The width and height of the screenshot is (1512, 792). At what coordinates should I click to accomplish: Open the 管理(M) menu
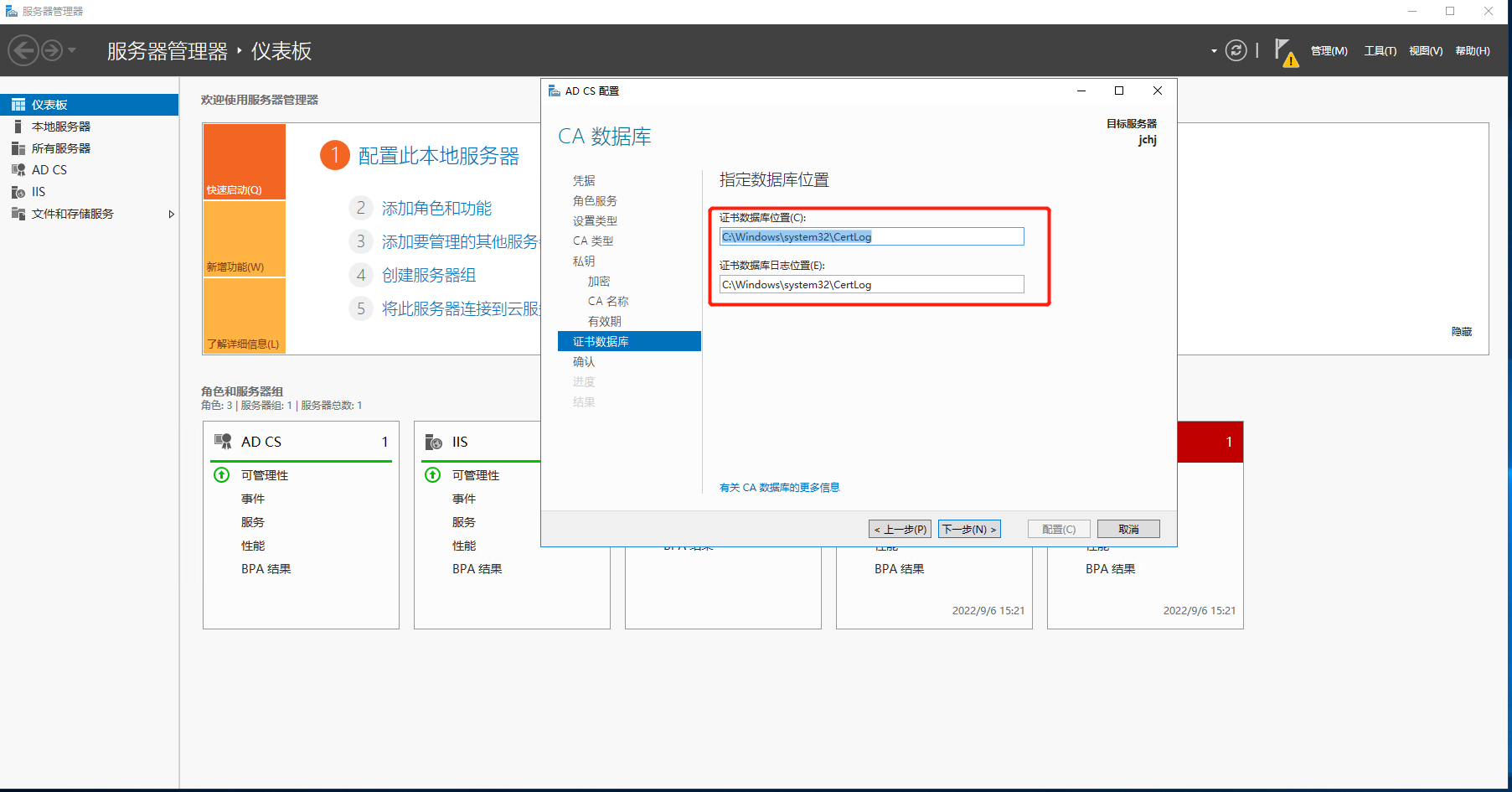(x=1329, y=51)
